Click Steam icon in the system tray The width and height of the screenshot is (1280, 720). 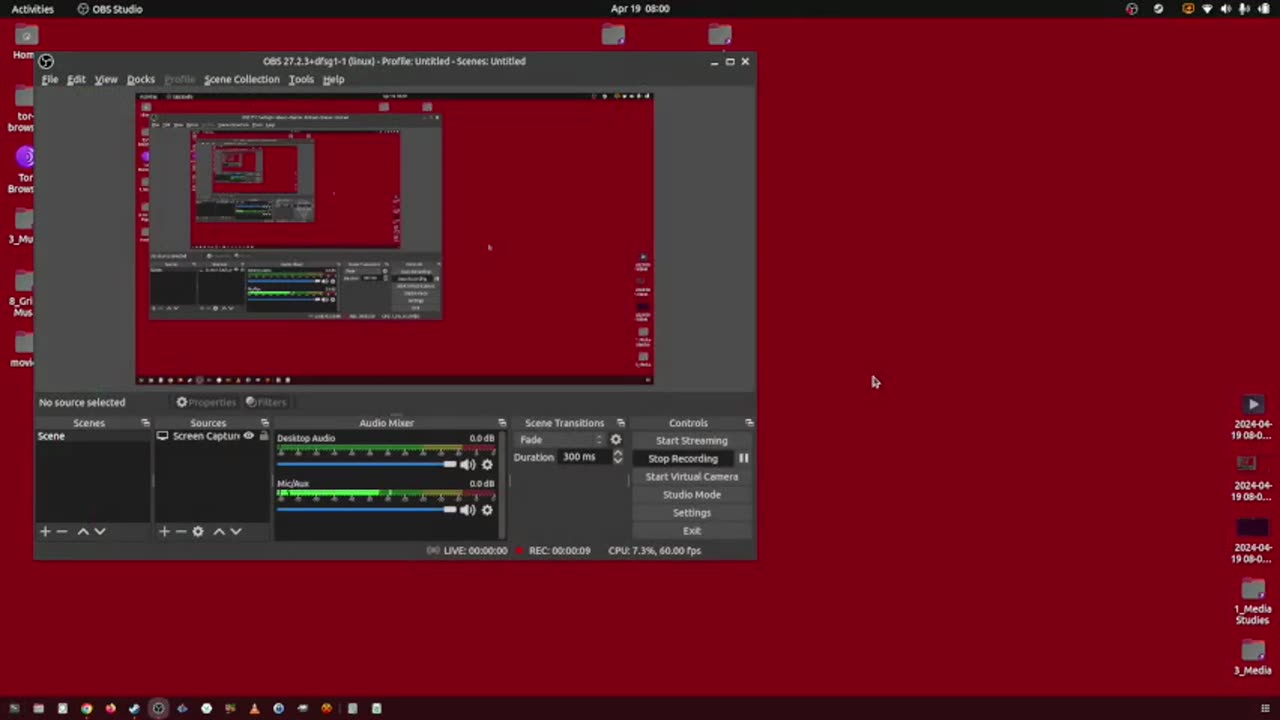tap(1158, 9)
